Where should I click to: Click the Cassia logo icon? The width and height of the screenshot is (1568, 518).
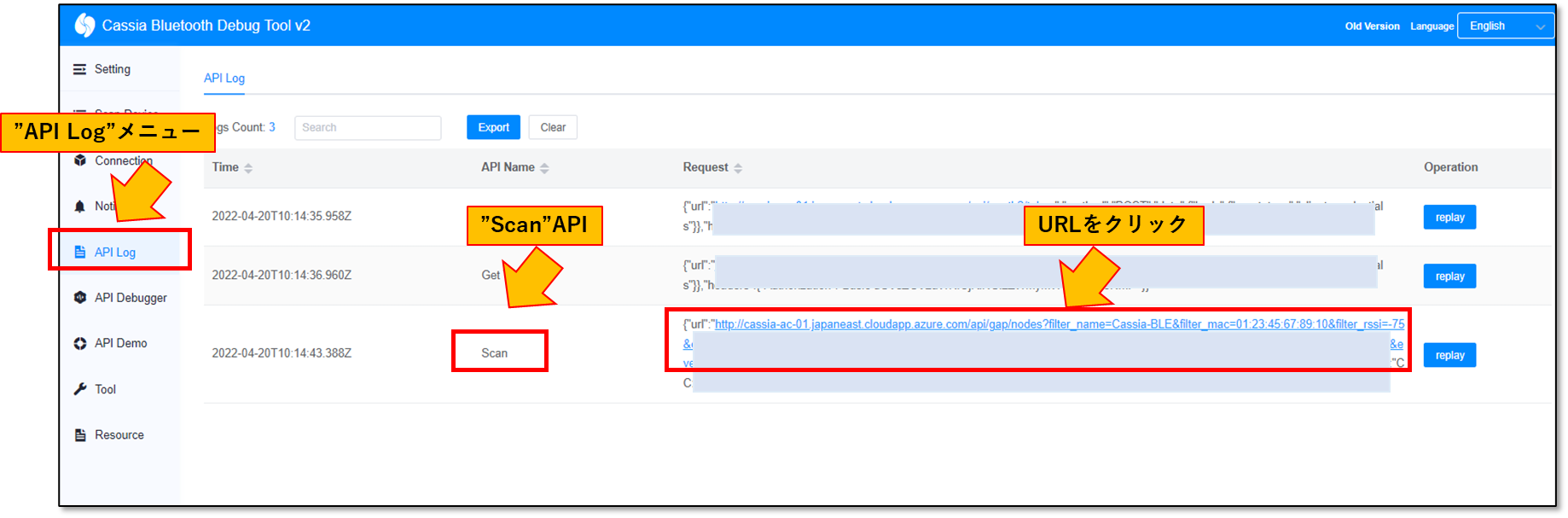coord(84,26)
